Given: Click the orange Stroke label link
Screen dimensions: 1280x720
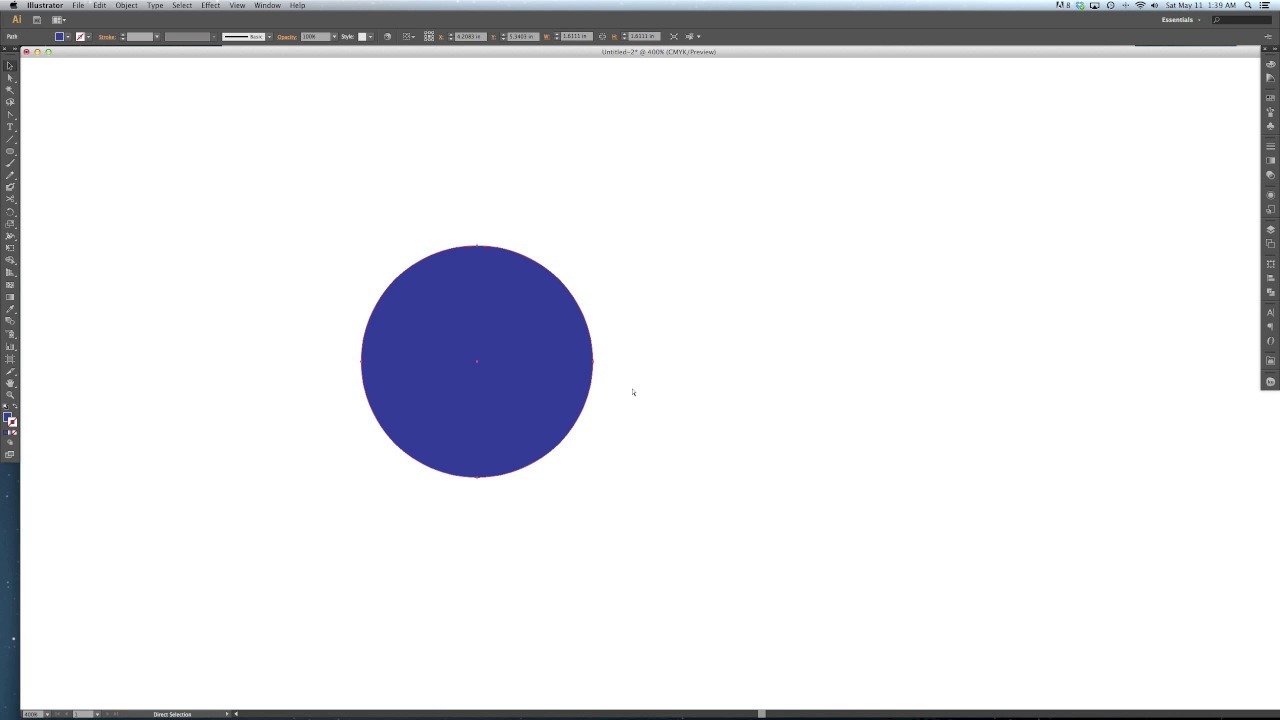Looking at the screenshot, I should click(107, 37).
